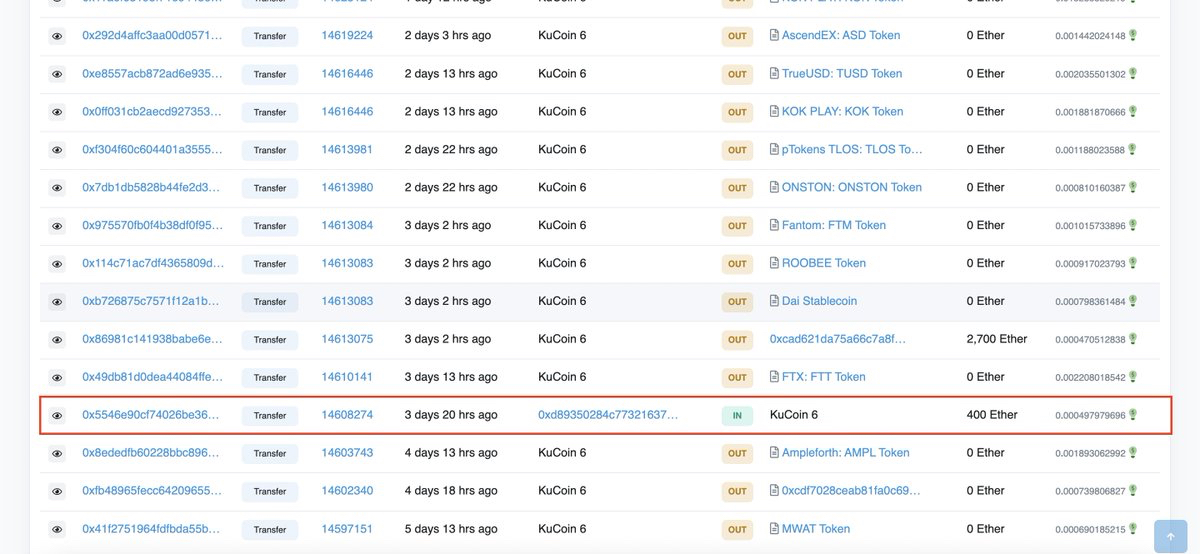Click eye icon in the MWAT Token row

(57, 529)
